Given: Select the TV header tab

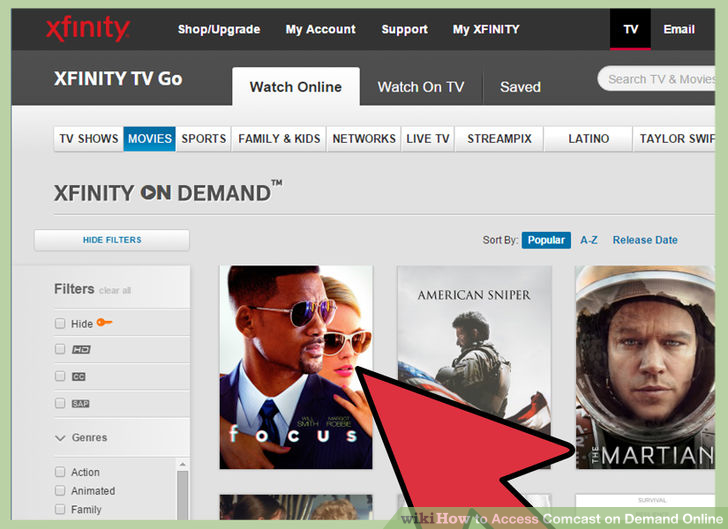Looking at the screenshot, I should 630,29.
